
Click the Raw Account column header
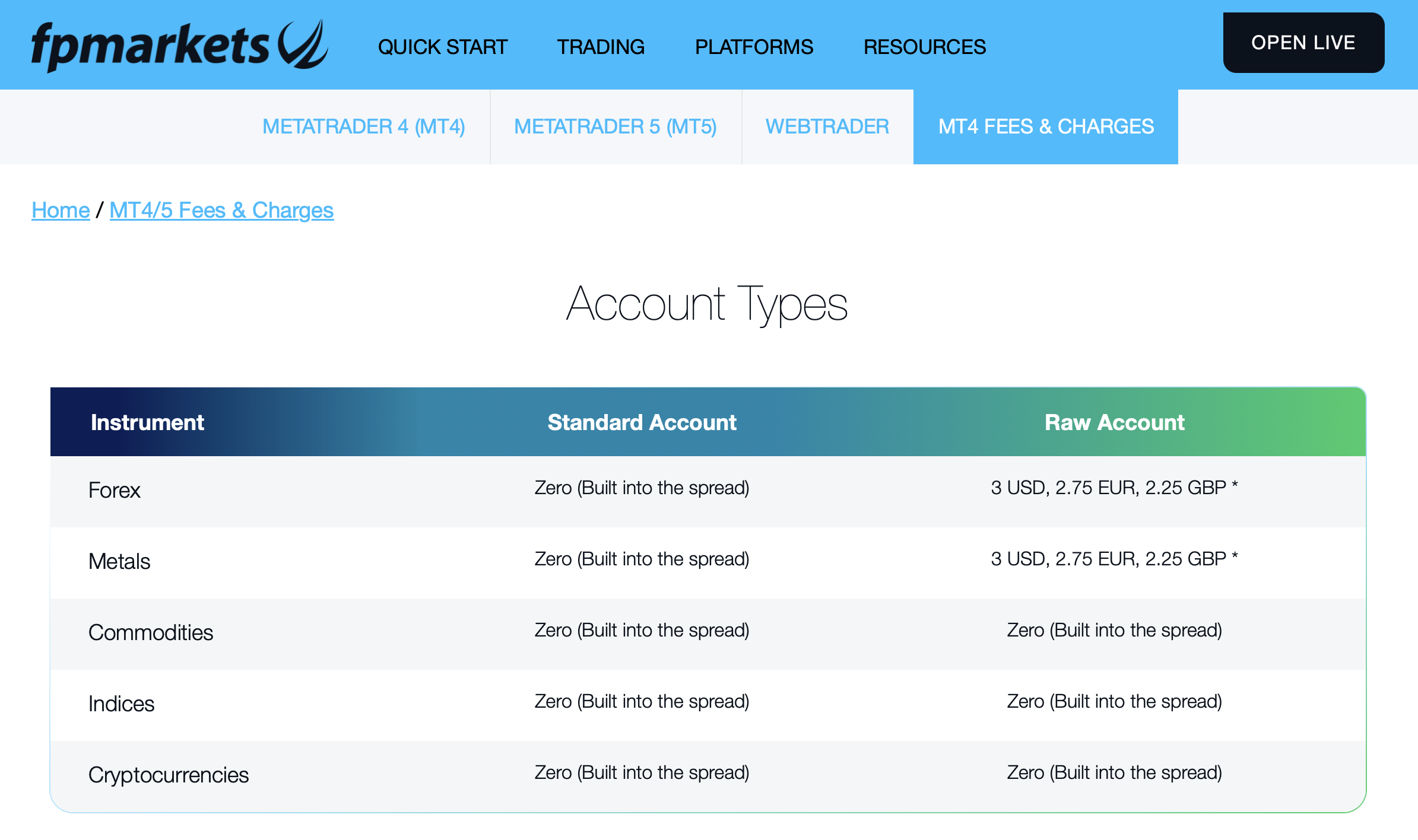click(x=1114, y=422)
